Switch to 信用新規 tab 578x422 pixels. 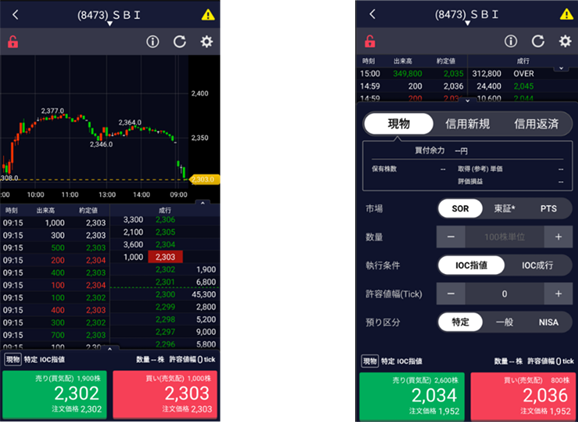coord(467,124)
